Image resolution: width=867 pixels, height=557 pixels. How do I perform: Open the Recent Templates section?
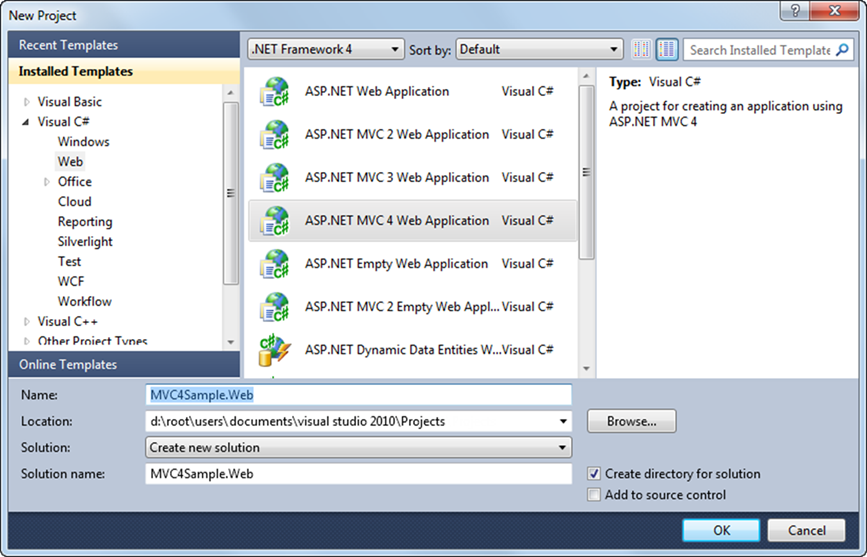click(x=124, y=45)
